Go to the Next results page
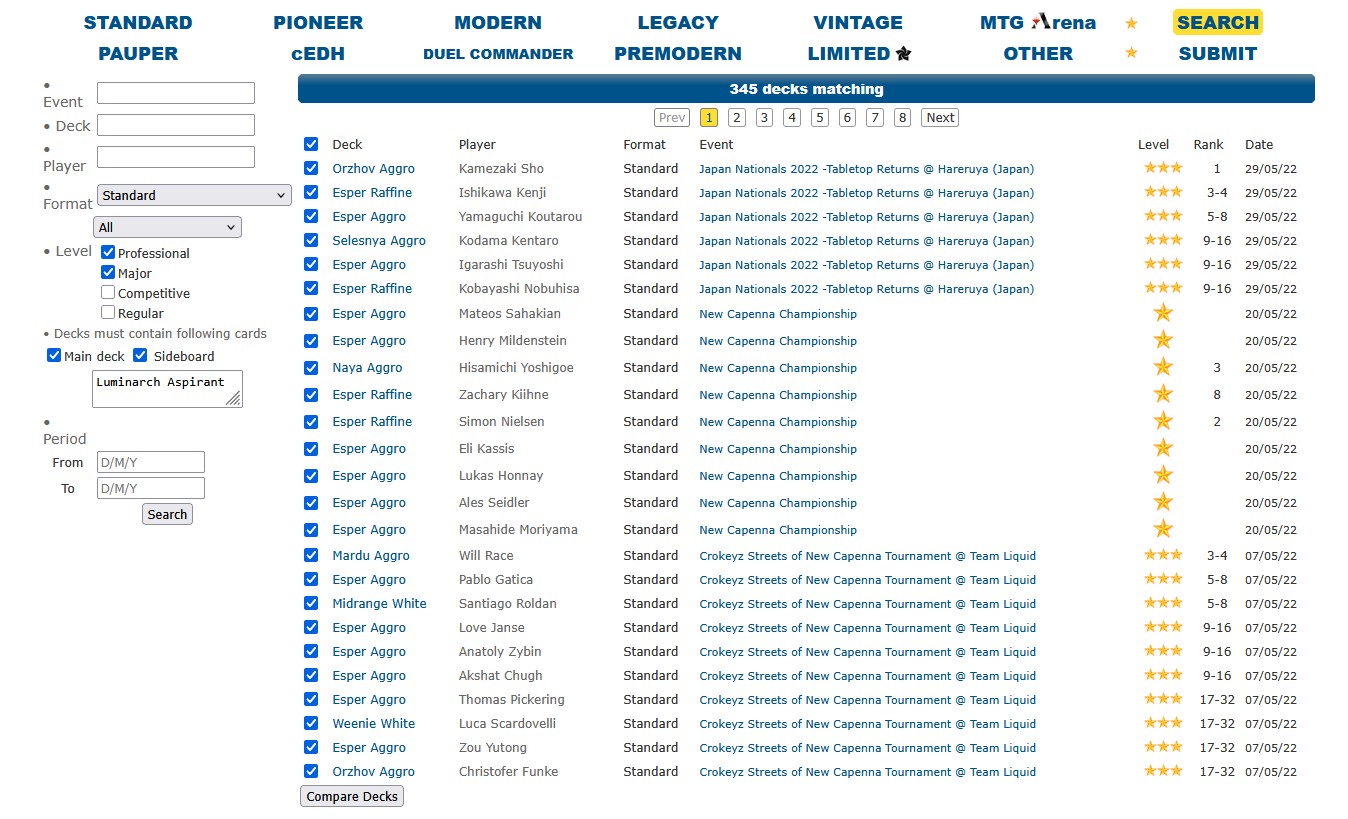Screen dimensions: 1348x819 (x=940, y=117)
